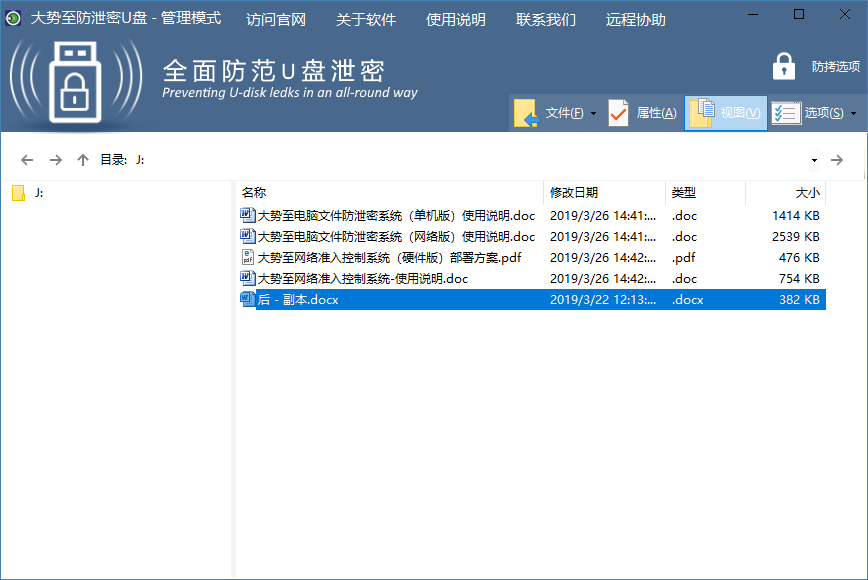Click the 选项(S) toolbar label
The width and height of the screenshot is (868, 580).
pos(824,113)
